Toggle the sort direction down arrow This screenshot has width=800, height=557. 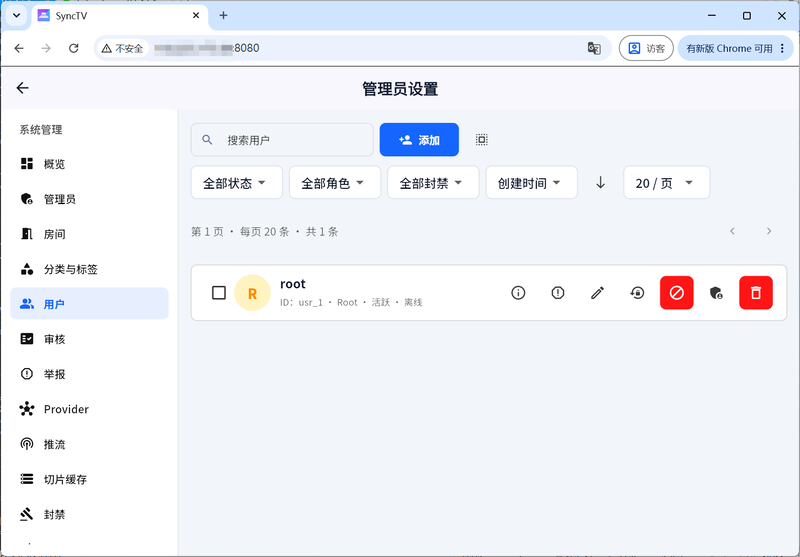click(x=601, y=183)
